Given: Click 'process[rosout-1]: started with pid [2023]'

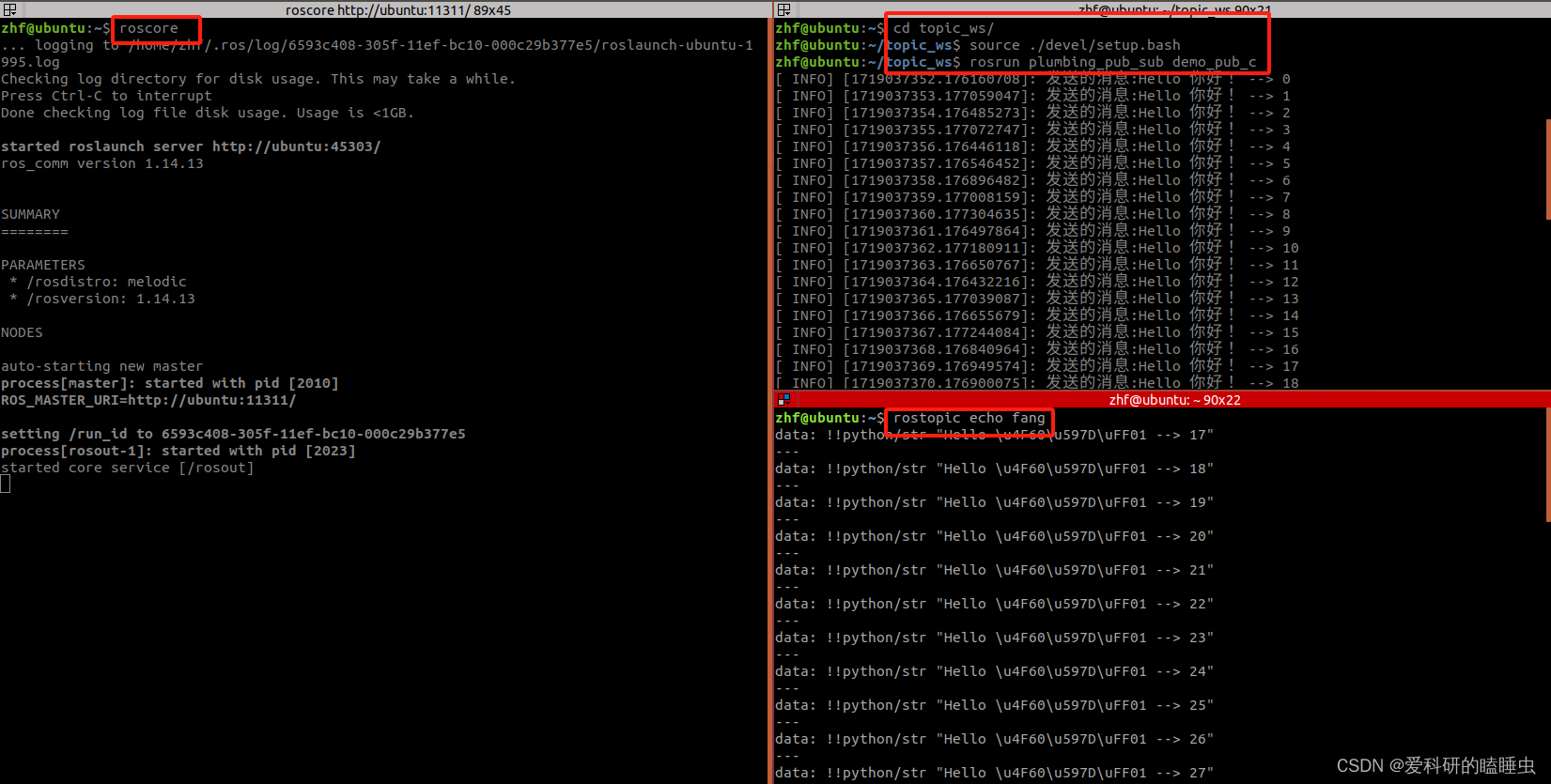Looking at the screenshot, I should pos(178,451).
